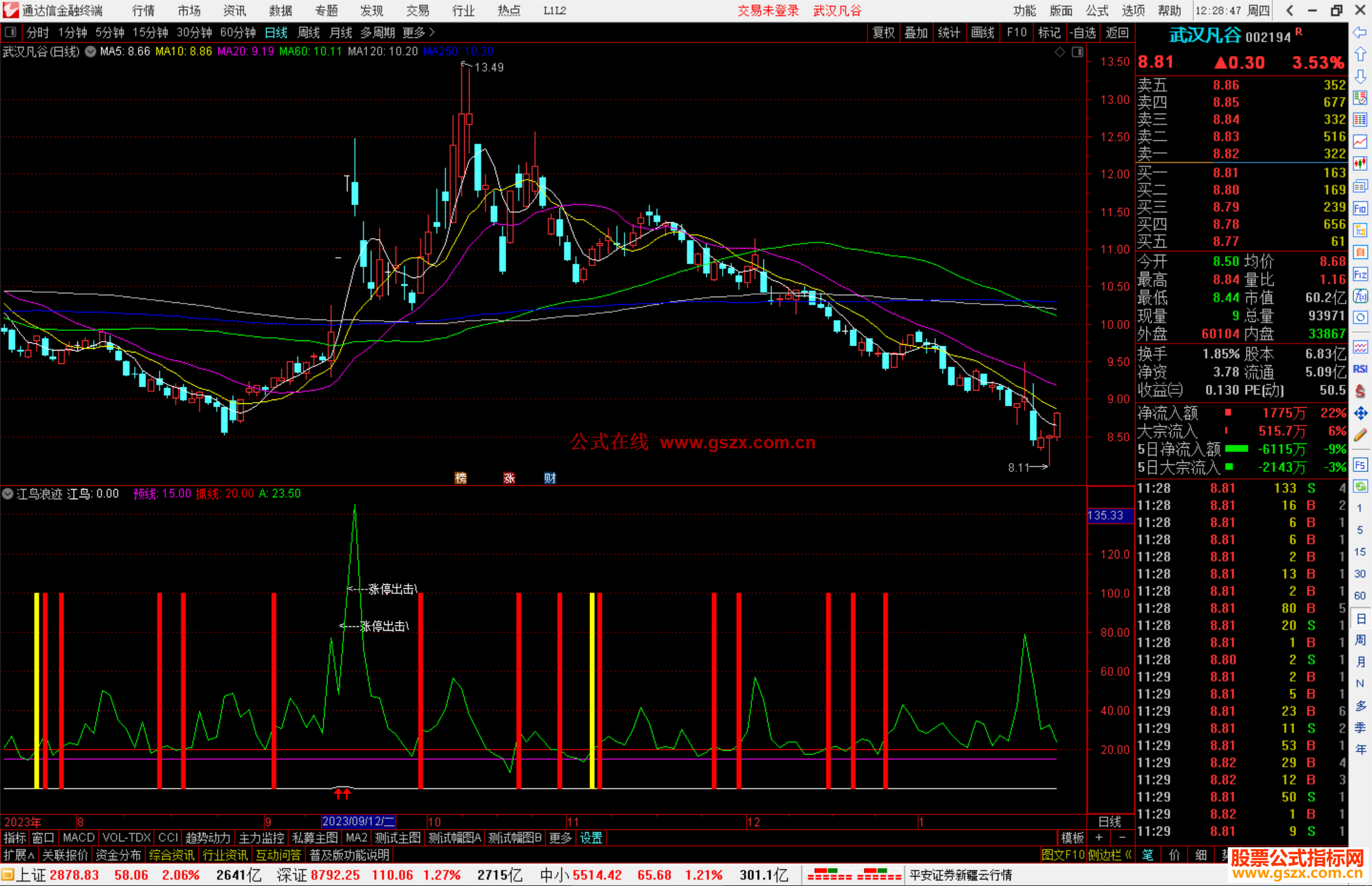This screenshot has height=886, width=1372.
Task: Click the F12 sidebar icon
Action: point(1360,274)
